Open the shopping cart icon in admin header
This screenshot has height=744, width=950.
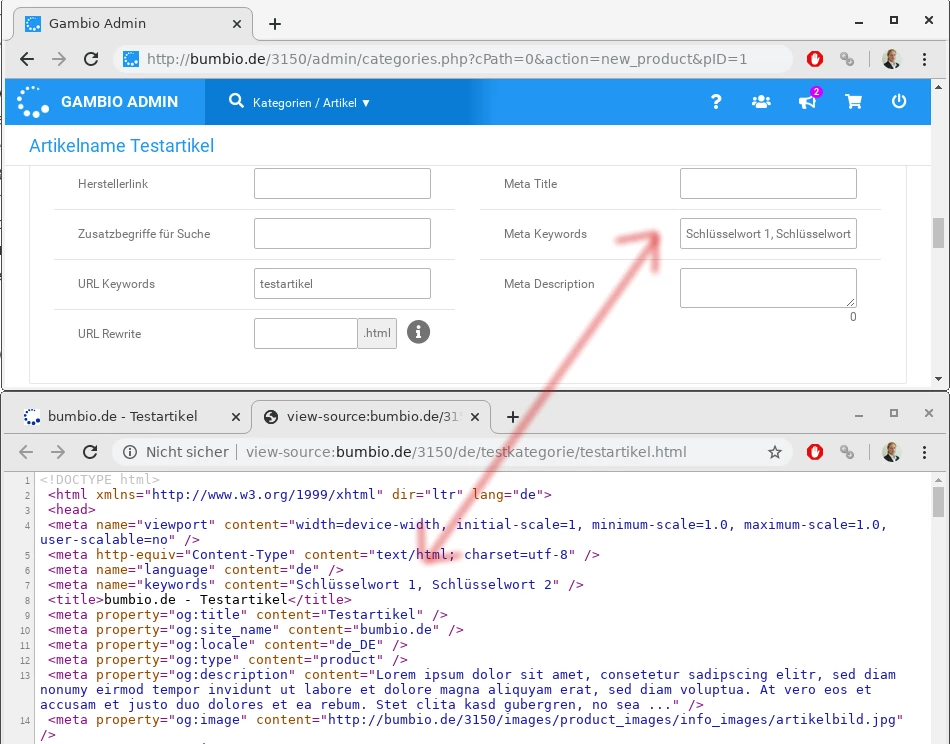[854, 102]
